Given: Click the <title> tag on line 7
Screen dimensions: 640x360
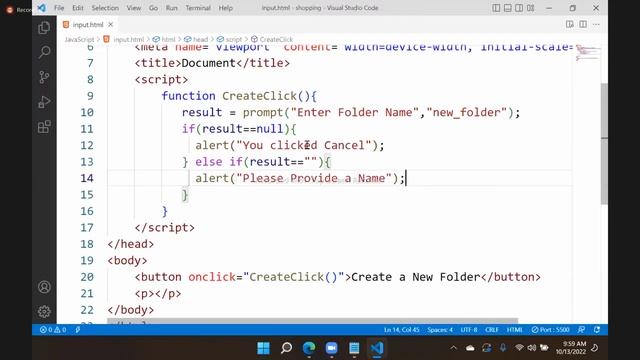Looking at the screenshot, I should coord(158,63).
